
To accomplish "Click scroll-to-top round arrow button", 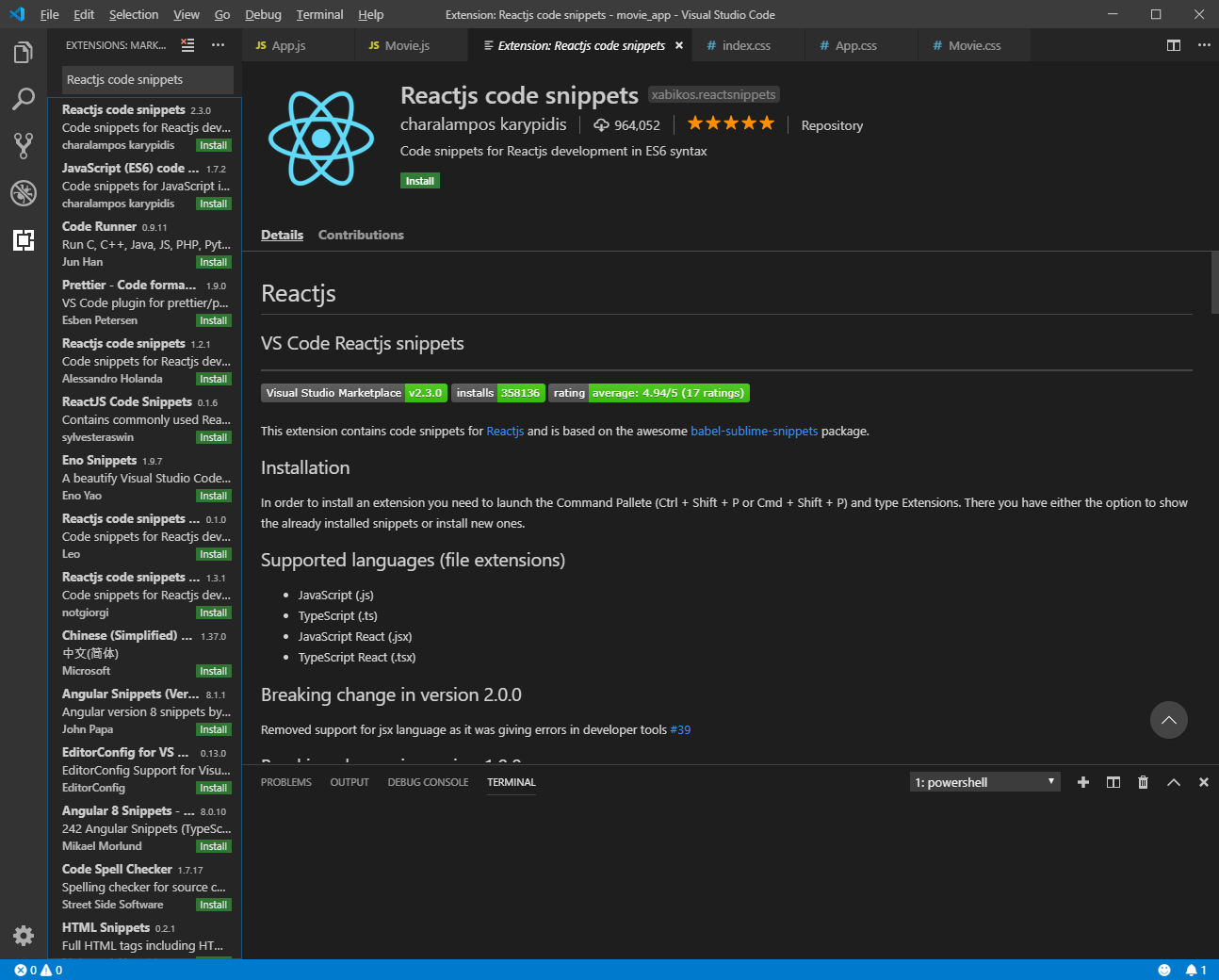I will [x=1169, y=720].
